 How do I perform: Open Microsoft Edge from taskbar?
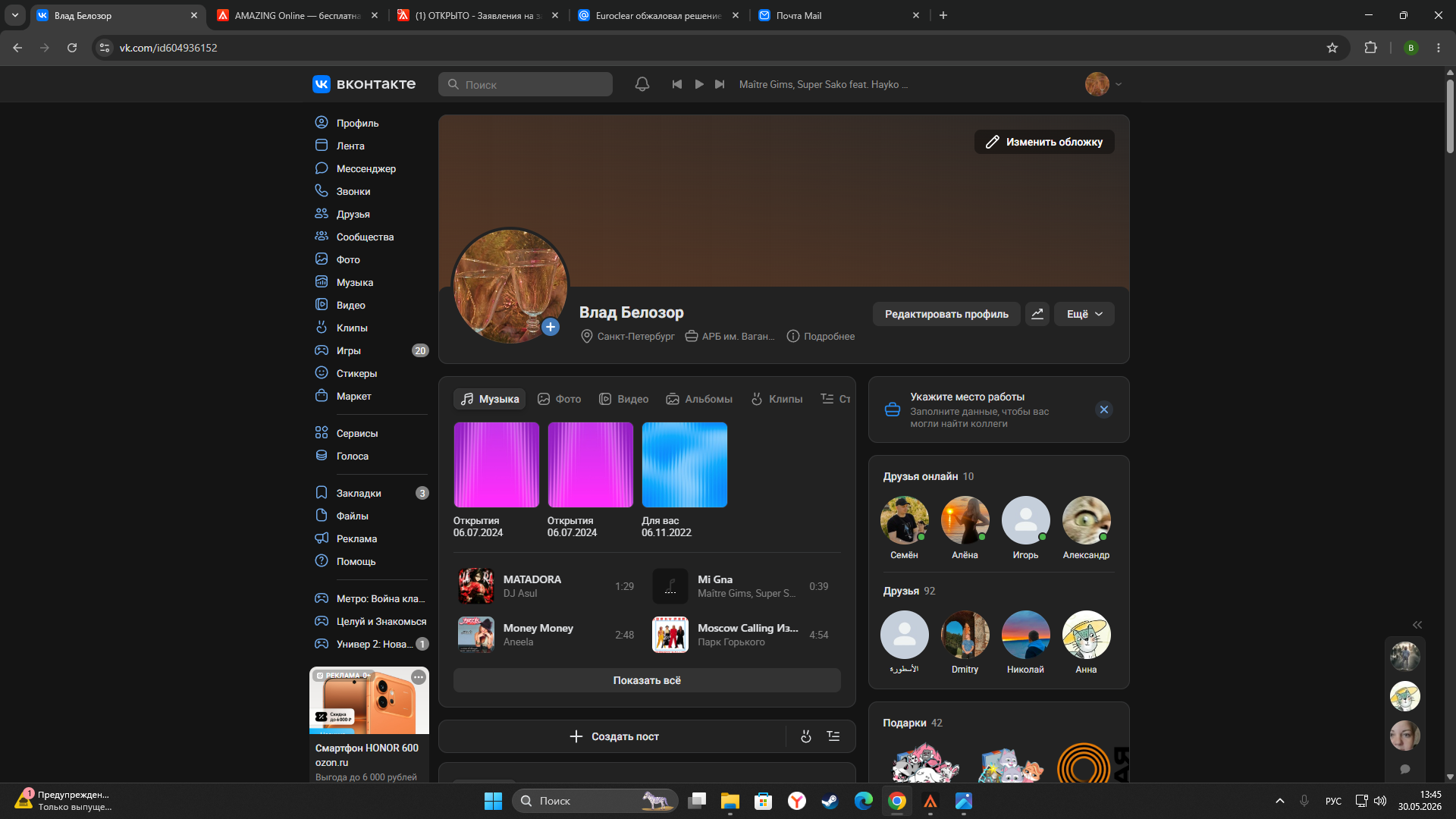point(864,801)
